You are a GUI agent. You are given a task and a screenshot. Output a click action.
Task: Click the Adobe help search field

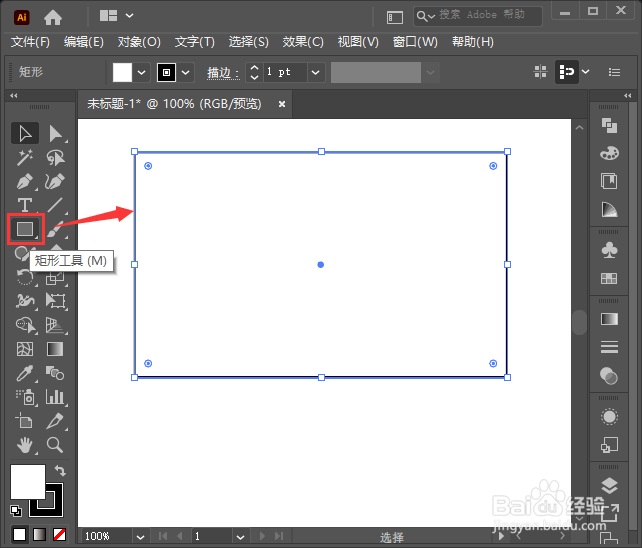478,16
